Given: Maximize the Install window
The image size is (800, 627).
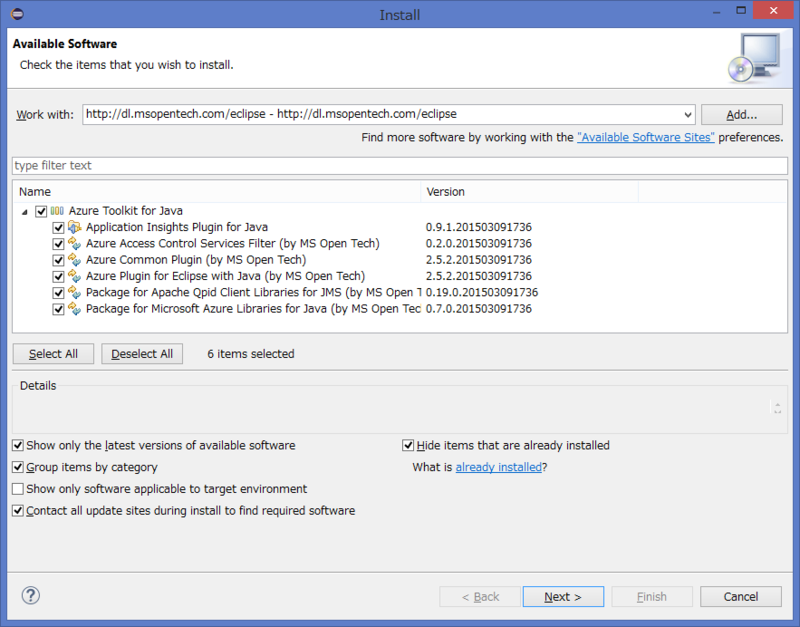Looking at the screenshot, I should pyautogui.click(x=741, y=11).
